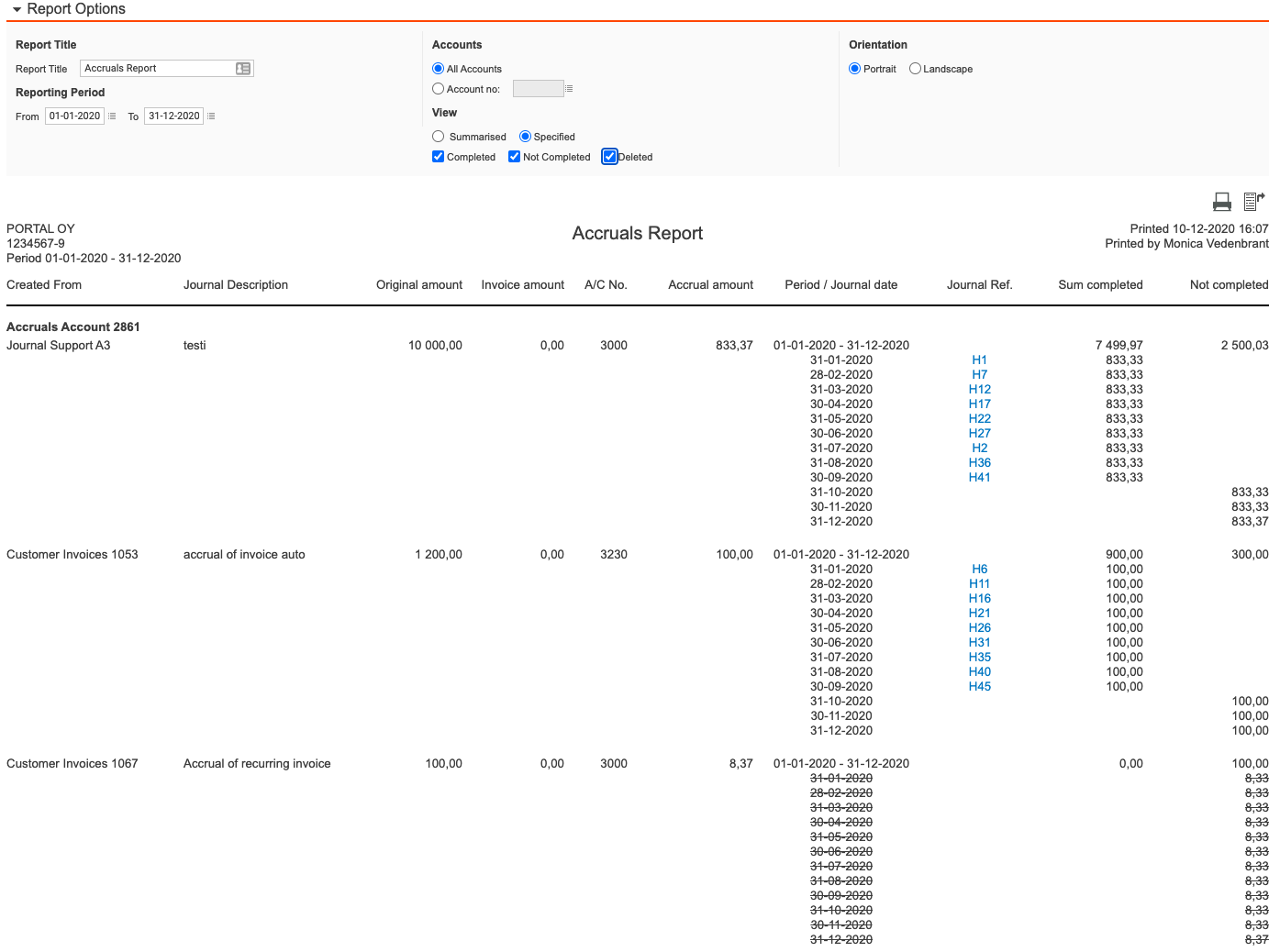This screenshot has height=952, width=1280.
Task: Select the Customer Invoices 1067 entry
Action: [72, 764]
